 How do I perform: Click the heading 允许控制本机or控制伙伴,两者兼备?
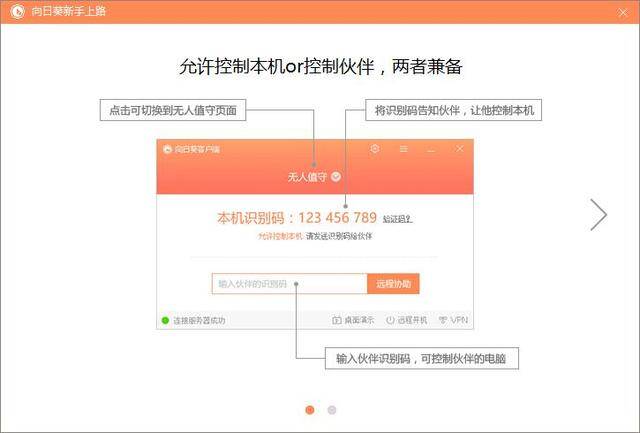point(320,66)
